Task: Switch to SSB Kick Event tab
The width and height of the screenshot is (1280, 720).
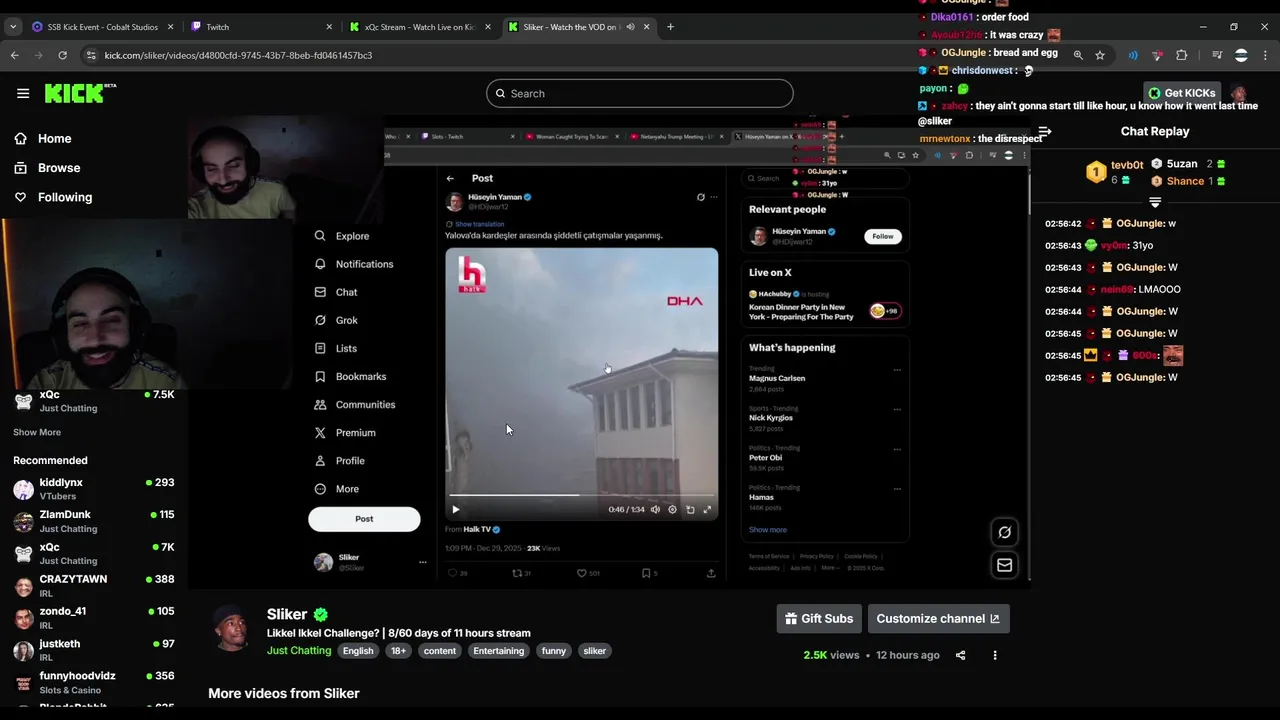Action: pyautogui.click(x=101, y=27)
